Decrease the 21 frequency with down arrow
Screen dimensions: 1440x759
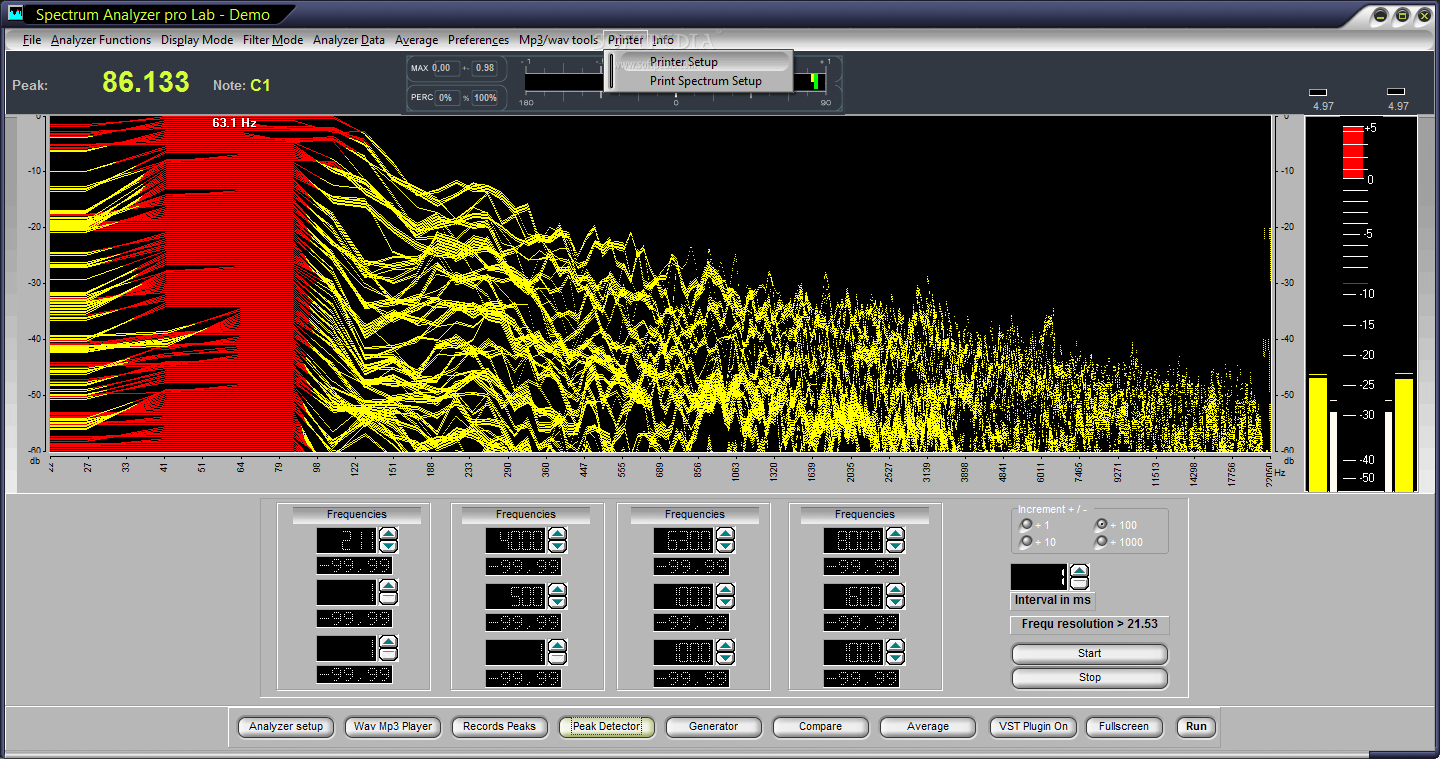389,547
